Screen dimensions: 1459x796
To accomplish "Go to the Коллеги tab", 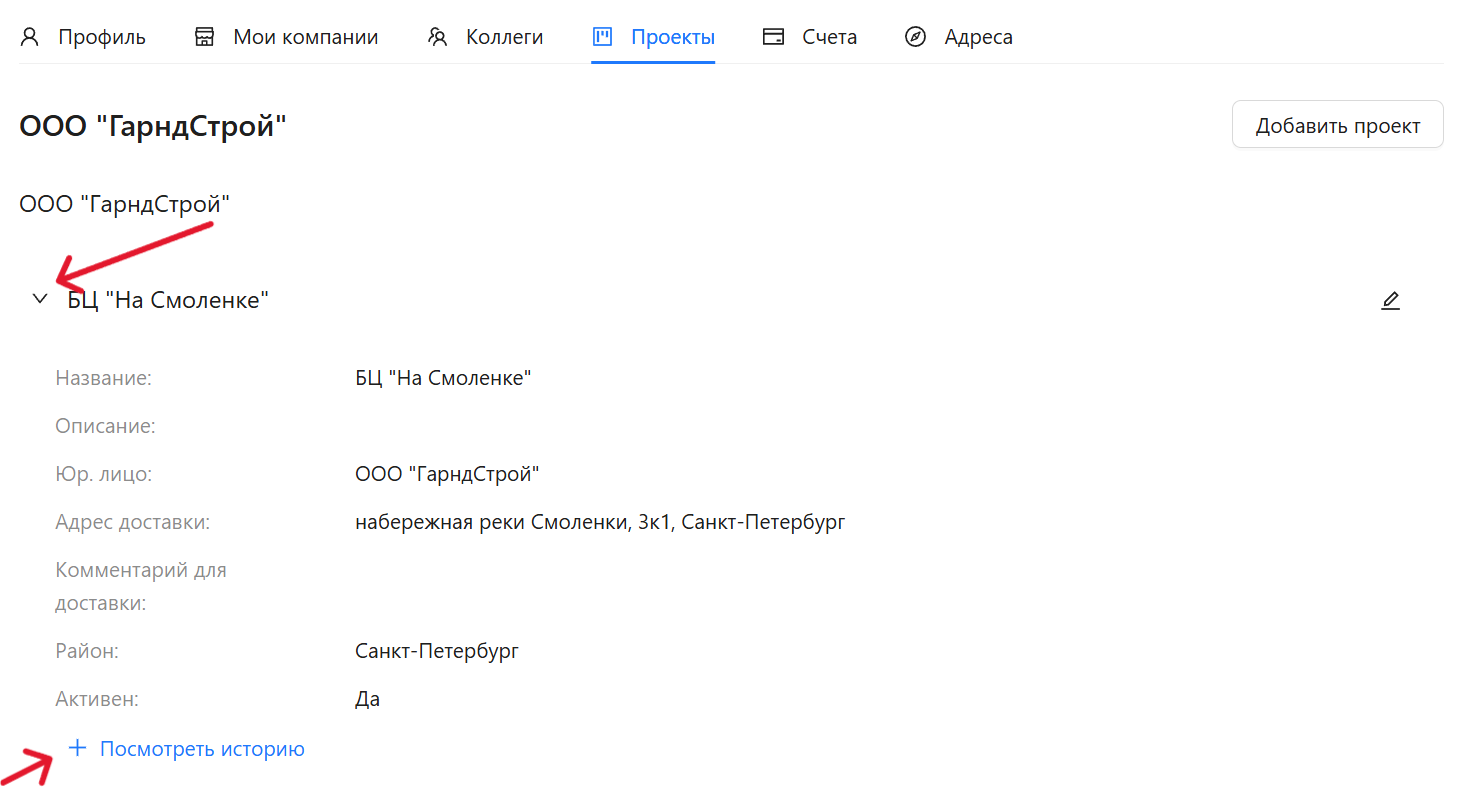I will [x=485, y=37].
